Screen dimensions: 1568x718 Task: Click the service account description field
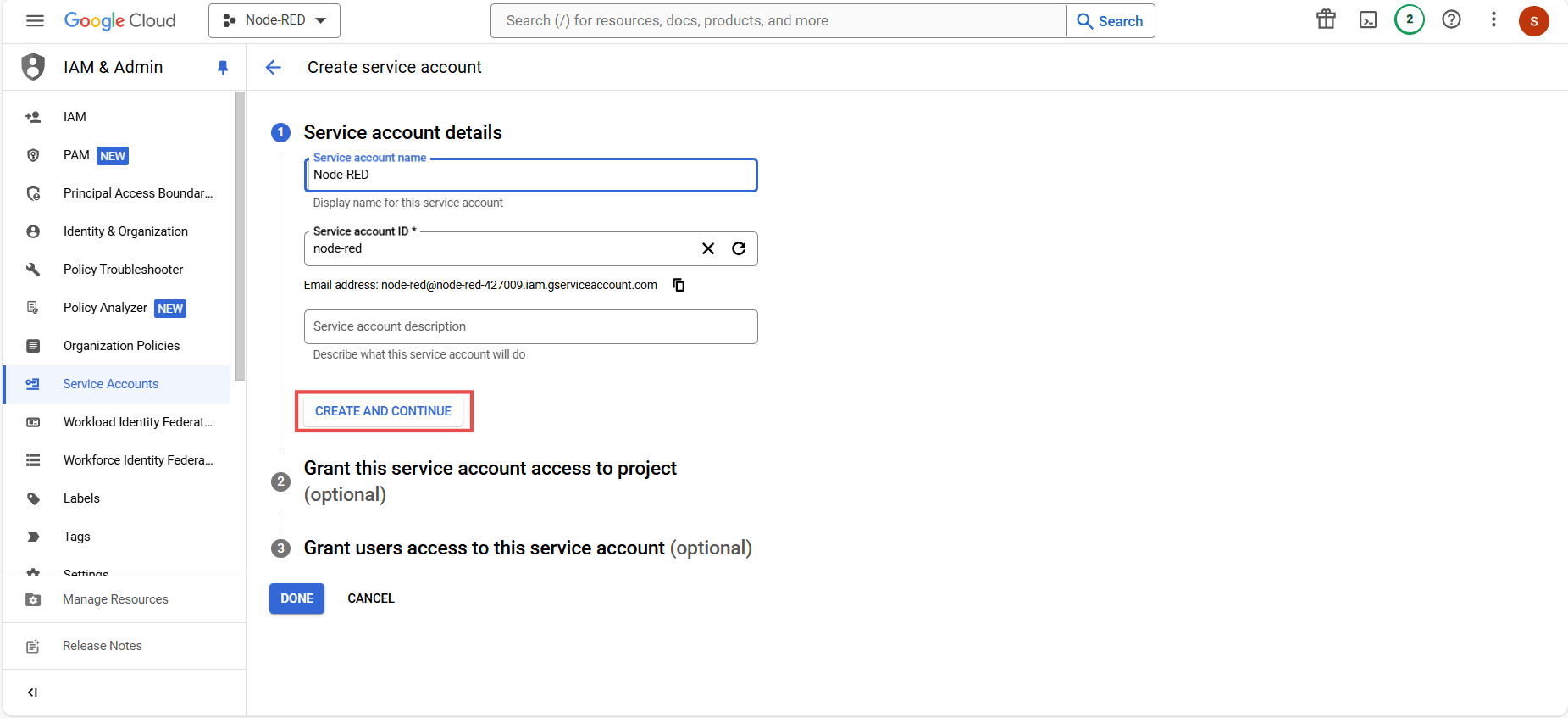pyautogui.click(x=530, y=326)
